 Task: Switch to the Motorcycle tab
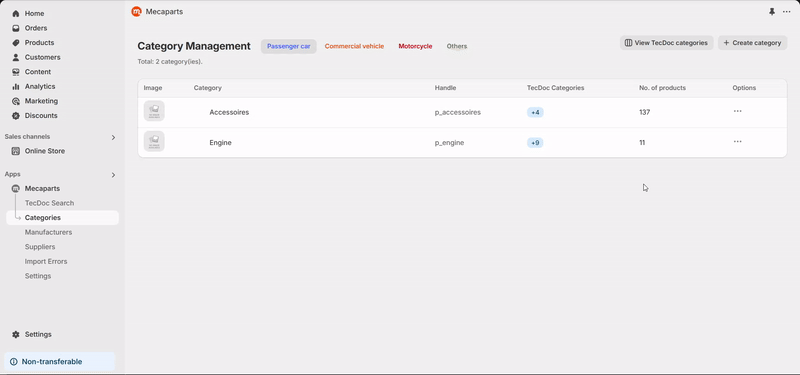415,46
